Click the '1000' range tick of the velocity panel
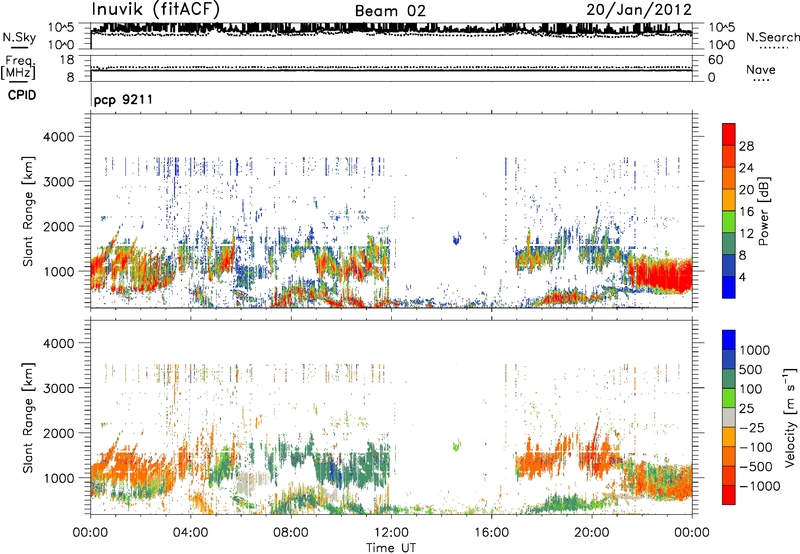This screenshot has width=800, height=554. click(58, 478)
